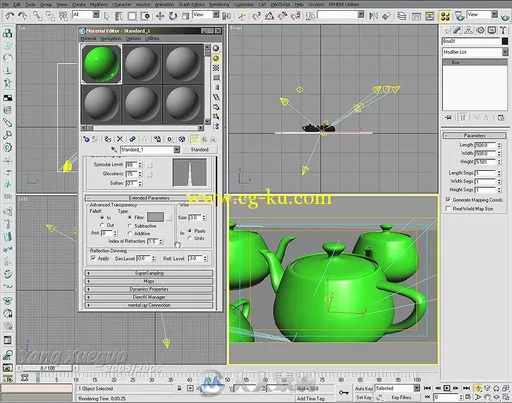Toggle the checker Background icon beside sample slots
Screen dimensions: 512x403
(x=216, y=68)
